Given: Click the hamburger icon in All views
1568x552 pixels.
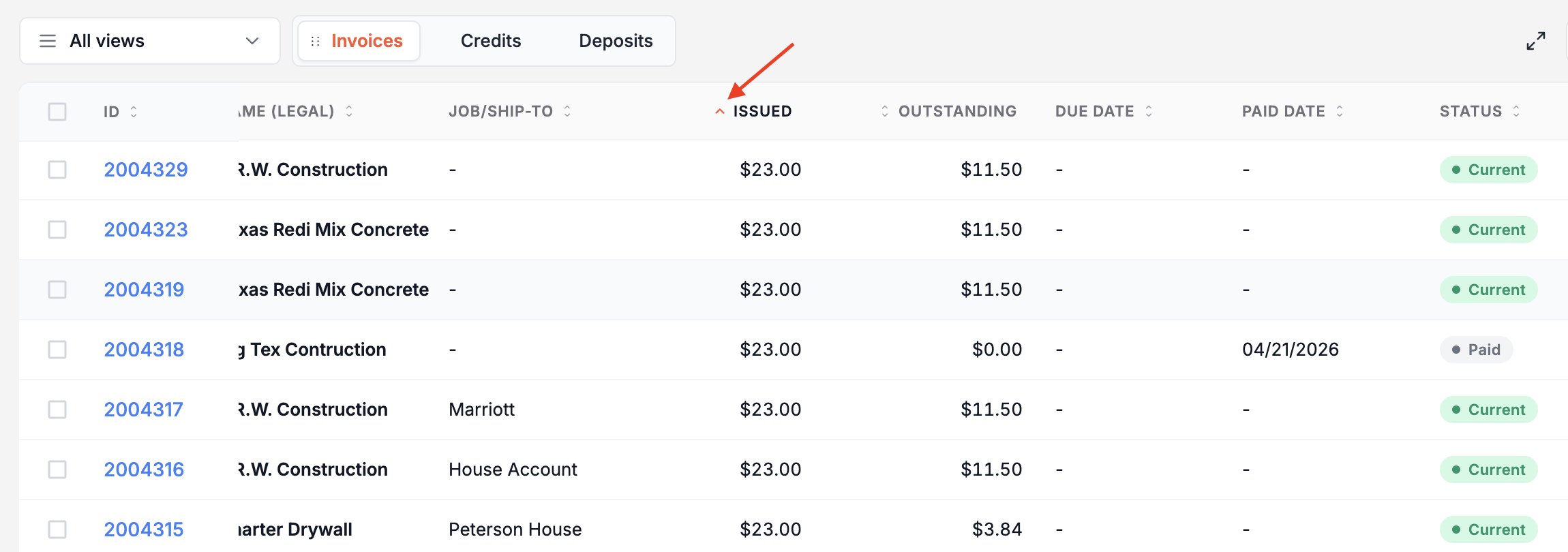Looking at the screenshot, I should (48, 41).
